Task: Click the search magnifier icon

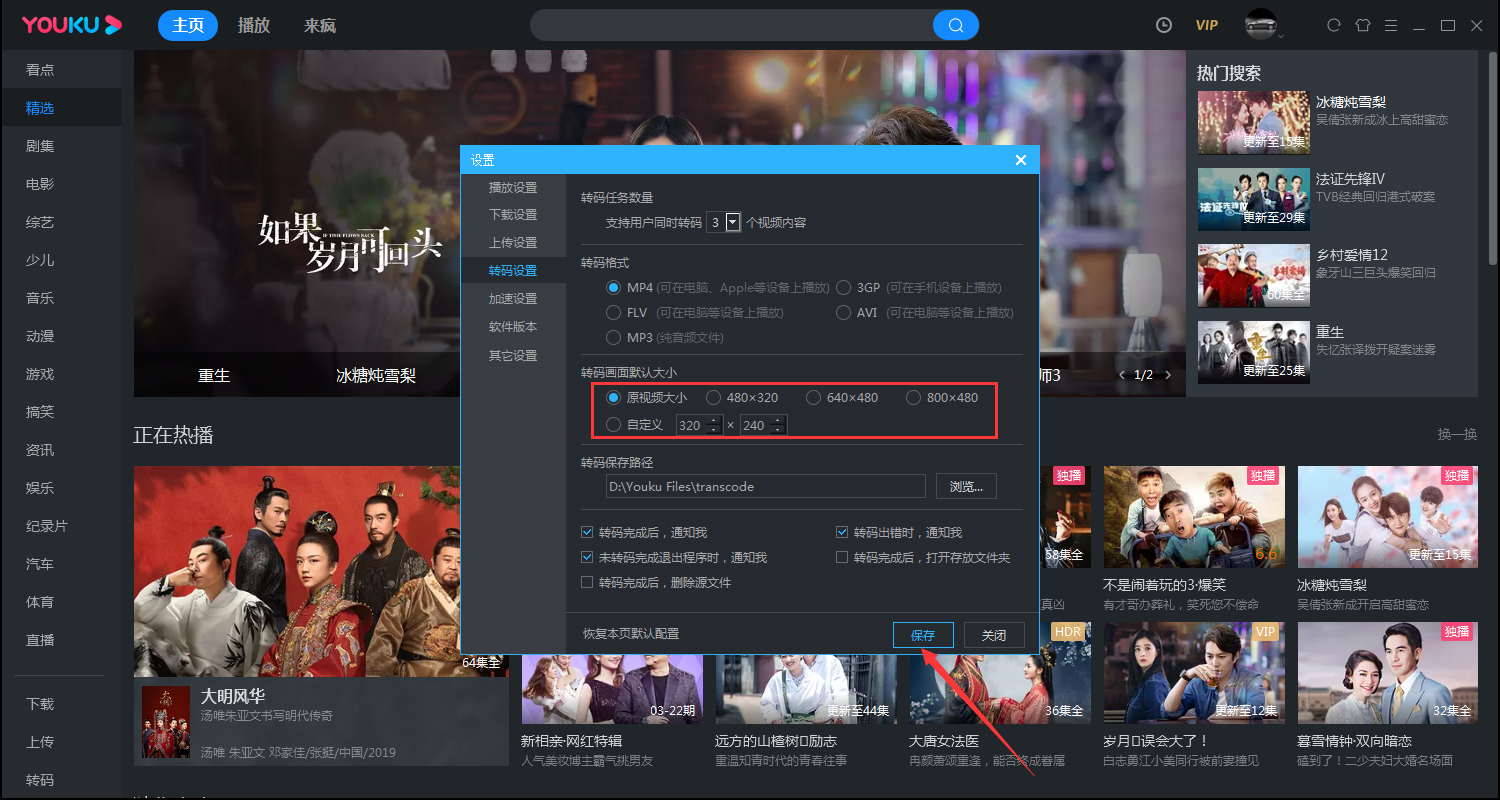Action: click(955, 24)
